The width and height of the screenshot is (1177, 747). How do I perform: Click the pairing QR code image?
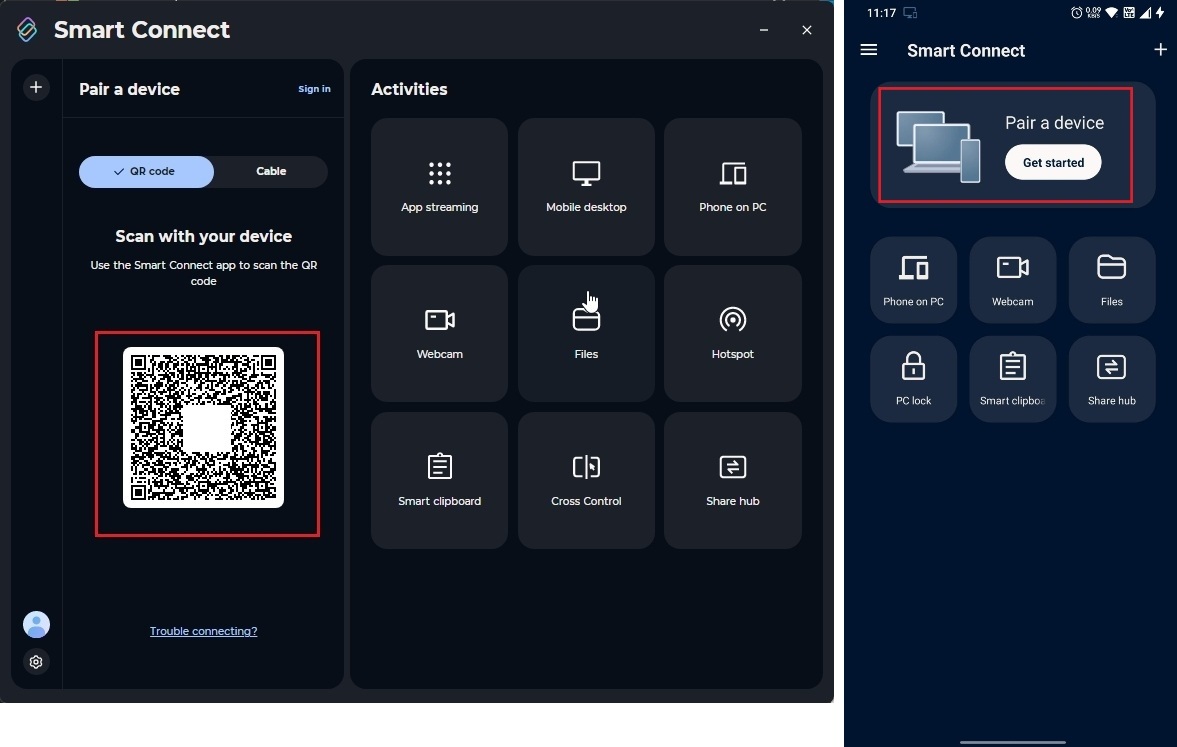click(x=204, y=428)
